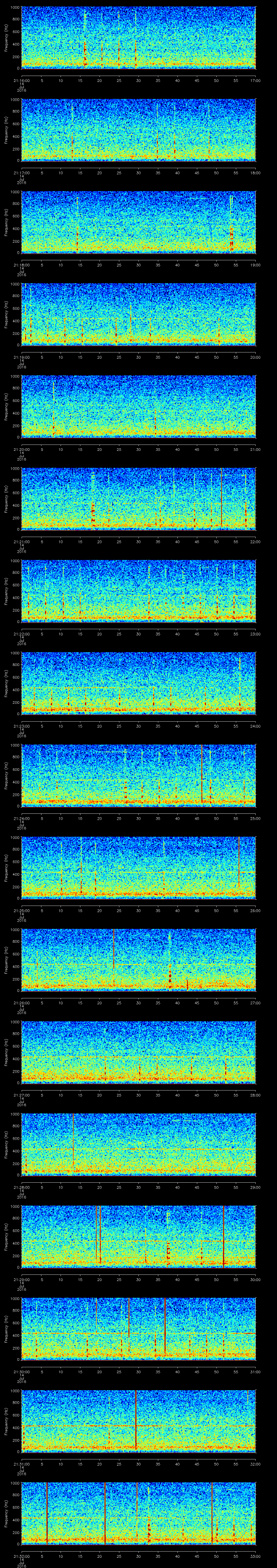Click the "21:16:00" start time label
277x1568 pixels.
(x=21, y=80)
